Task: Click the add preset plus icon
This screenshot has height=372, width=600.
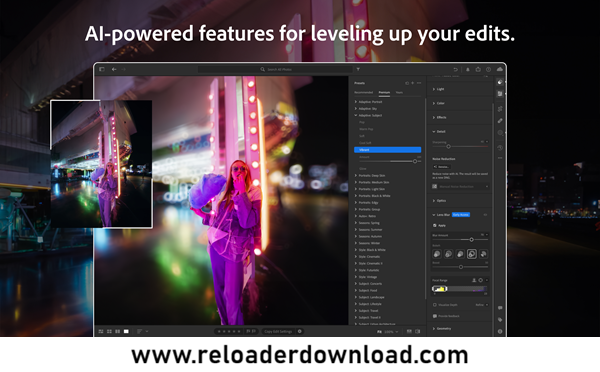Action: 412,83
